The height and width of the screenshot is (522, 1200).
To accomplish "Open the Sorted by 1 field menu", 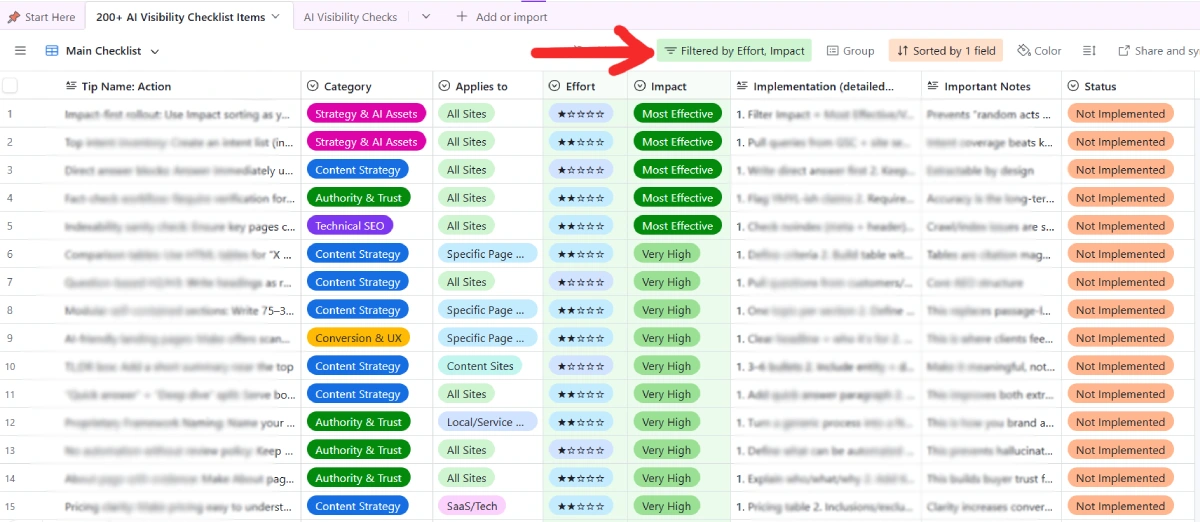I will [x=946, y=51].
